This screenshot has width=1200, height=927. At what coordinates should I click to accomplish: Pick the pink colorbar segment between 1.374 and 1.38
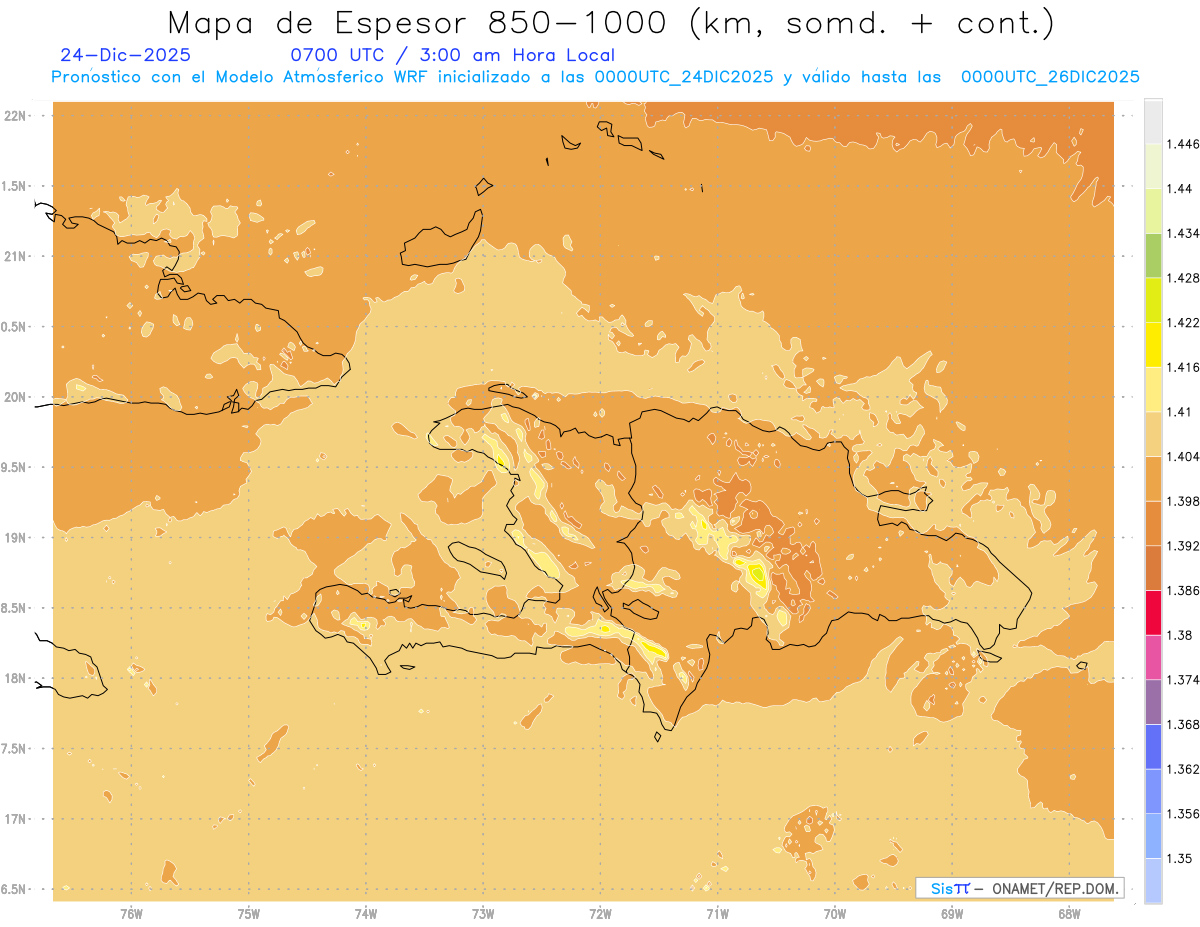(1153, 657)
